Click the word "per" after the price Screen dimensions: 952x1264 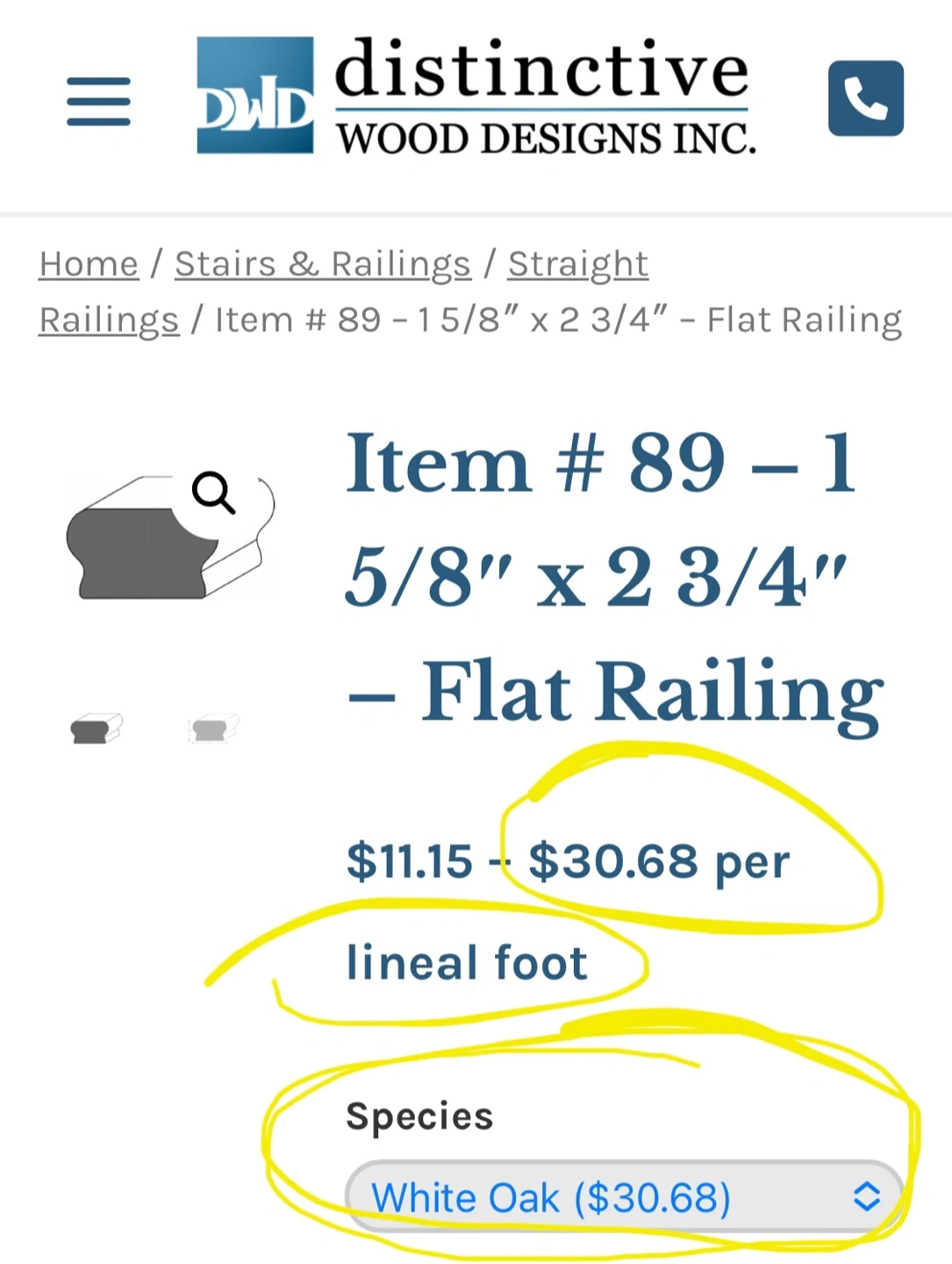pos(752,863)
